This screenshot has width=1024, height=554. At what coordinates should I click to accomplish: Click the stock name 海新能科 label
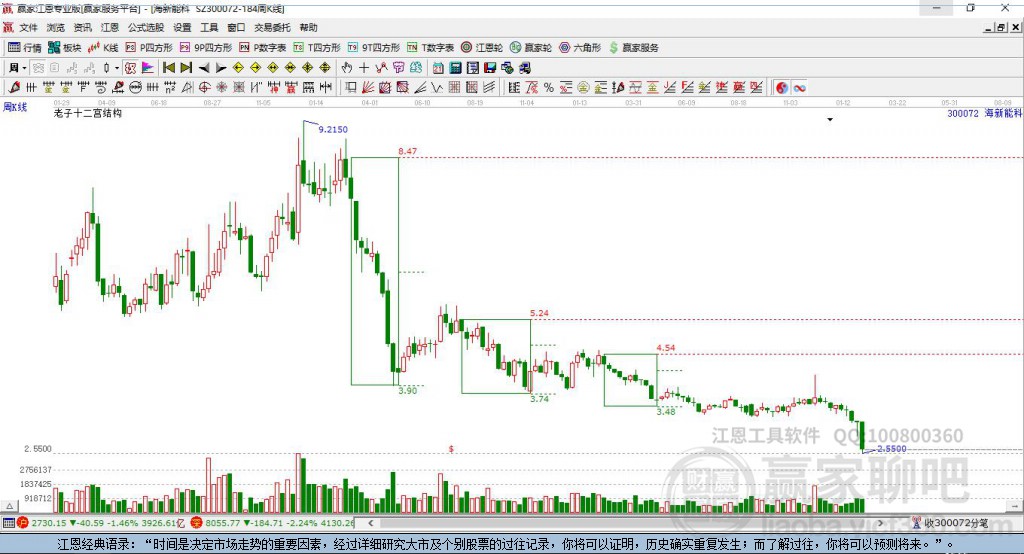click(x=1003, y=113)
